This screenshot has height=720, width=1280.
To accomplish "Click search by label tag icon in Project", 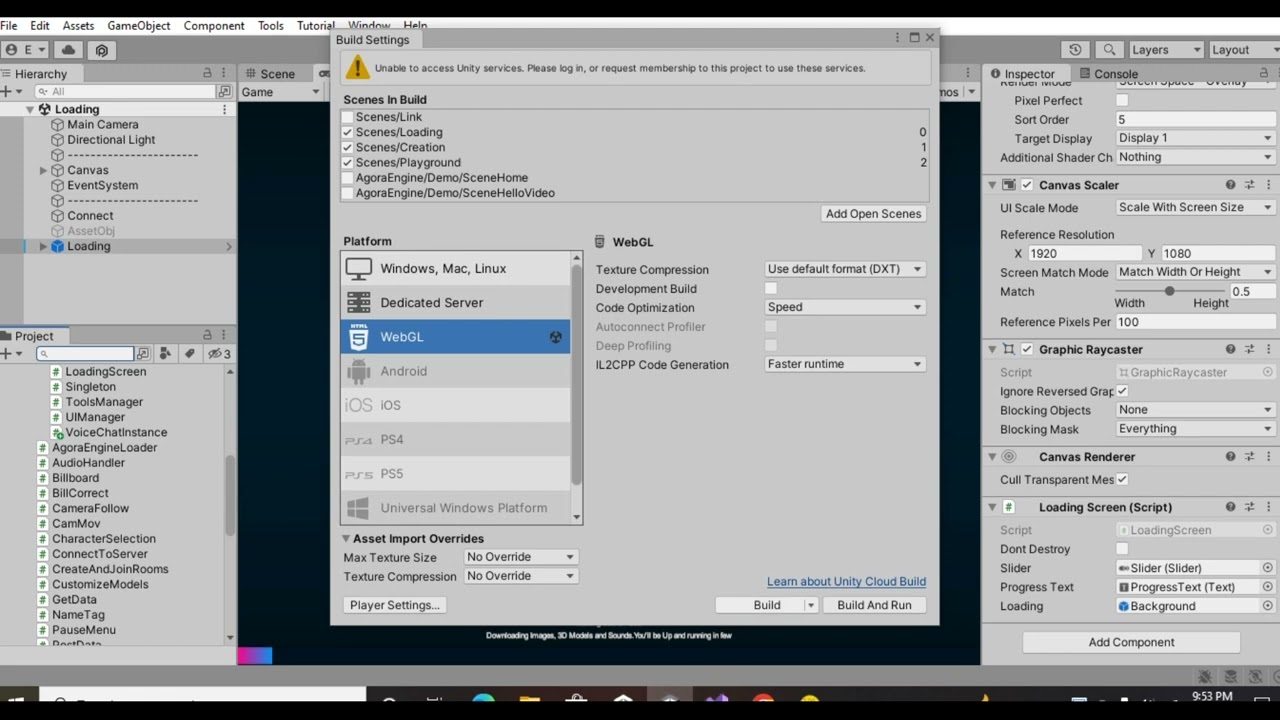I will pos(189,353).
